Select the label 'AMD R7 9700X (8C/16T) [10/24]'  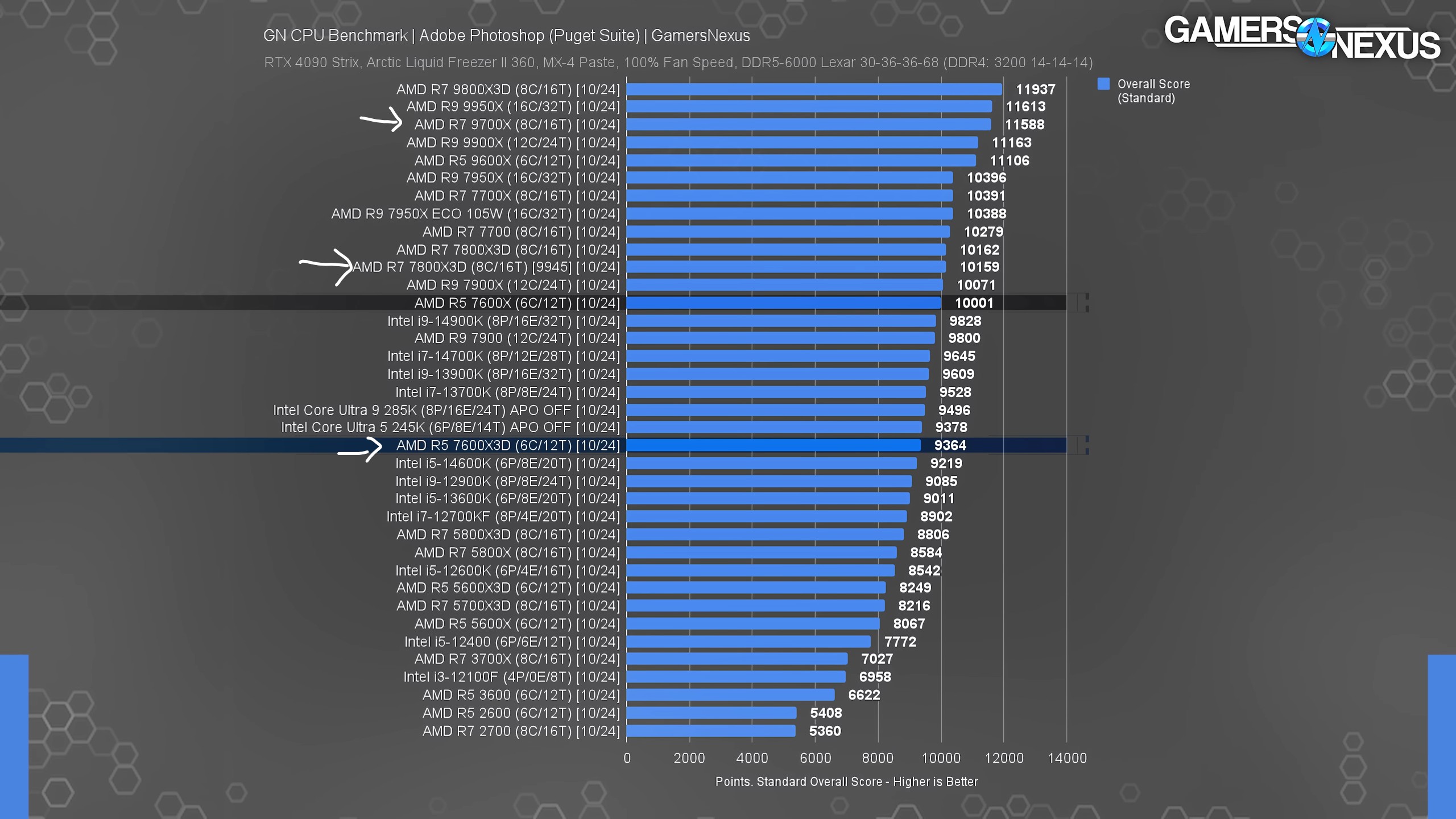517,125
